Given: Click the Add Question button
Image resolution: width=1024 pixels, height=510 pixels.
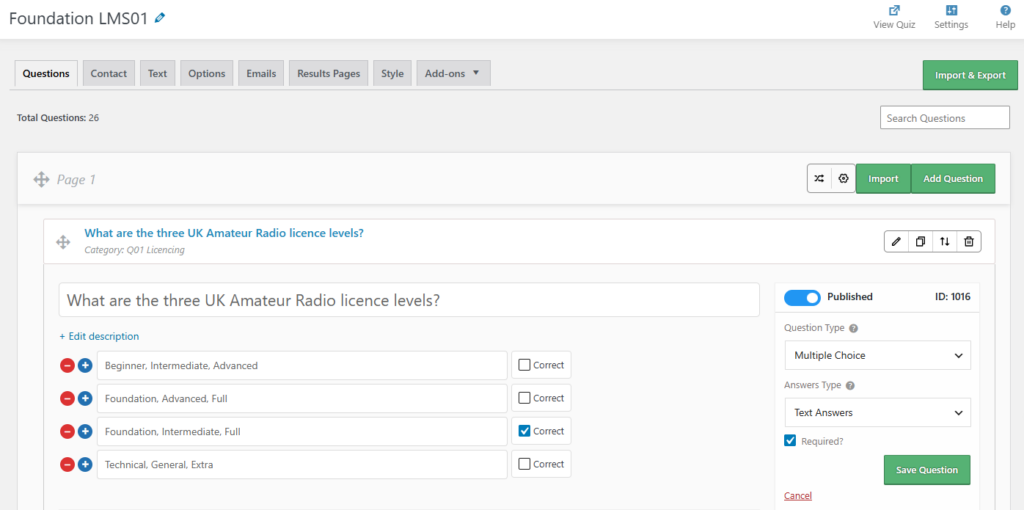Looking at the screenshot, I should (x=953, y=178).
